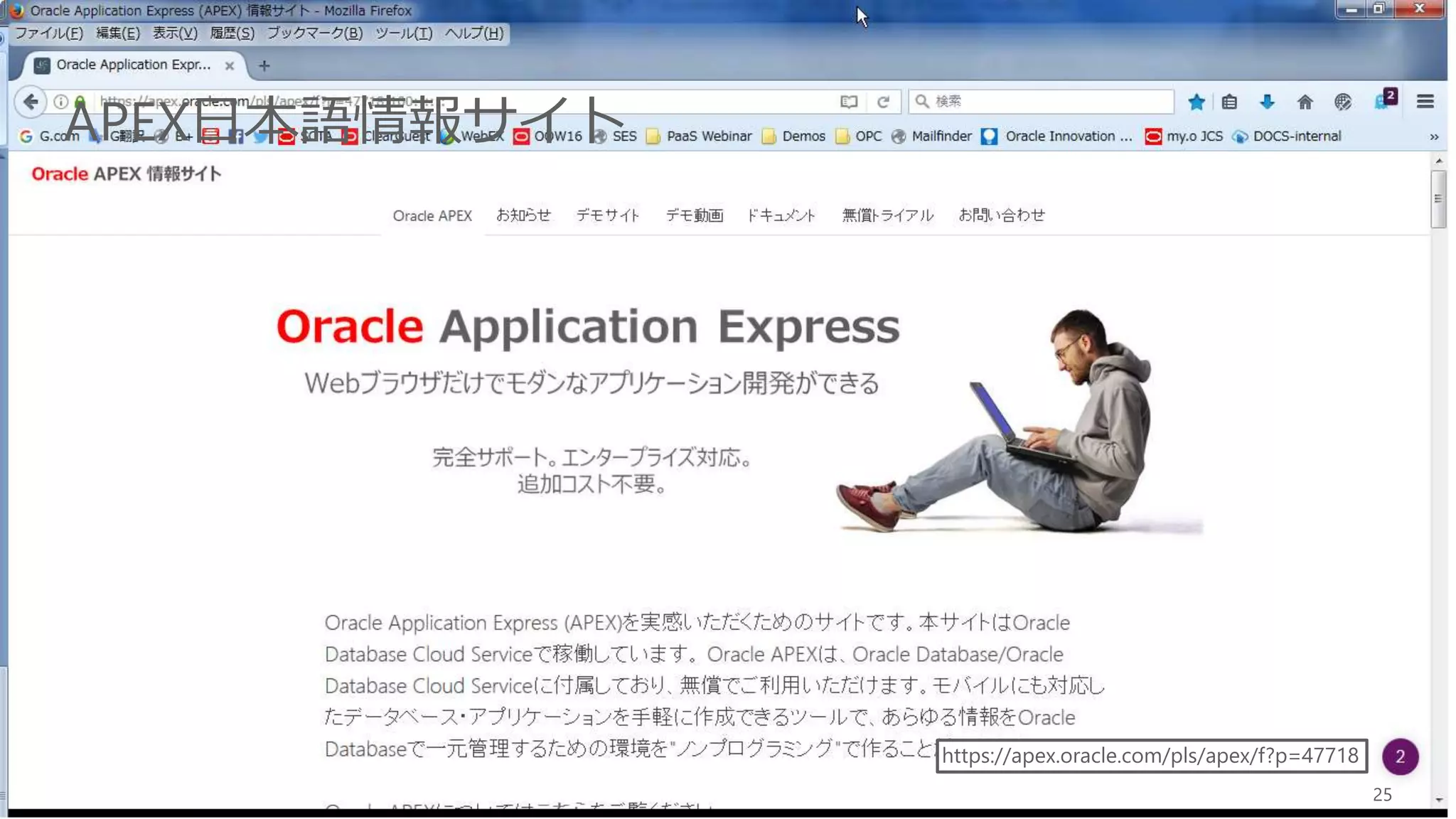This screenshot has width=1456, height=819.
Task: Open the 編集(E) menu
Action: [x=118, y=33]
